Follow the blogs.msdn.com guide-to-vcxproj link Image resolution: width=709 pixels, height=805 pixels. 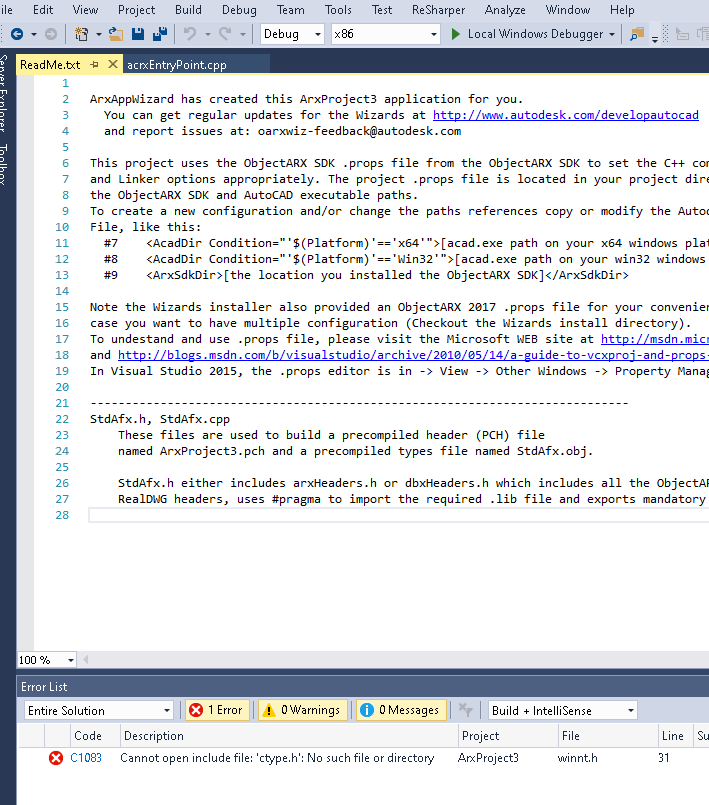coord(413,355)
